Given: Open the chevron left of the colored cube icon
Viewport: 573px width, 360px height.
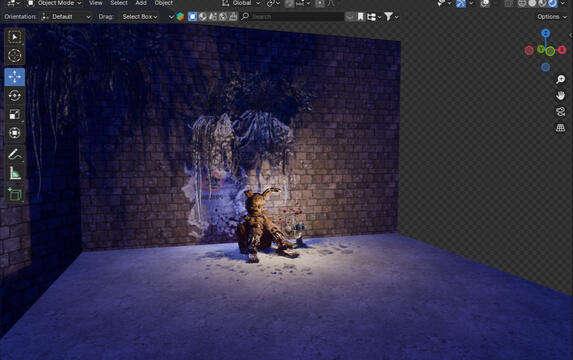Looking at the screenshot, I should click(x=171, y=17).
